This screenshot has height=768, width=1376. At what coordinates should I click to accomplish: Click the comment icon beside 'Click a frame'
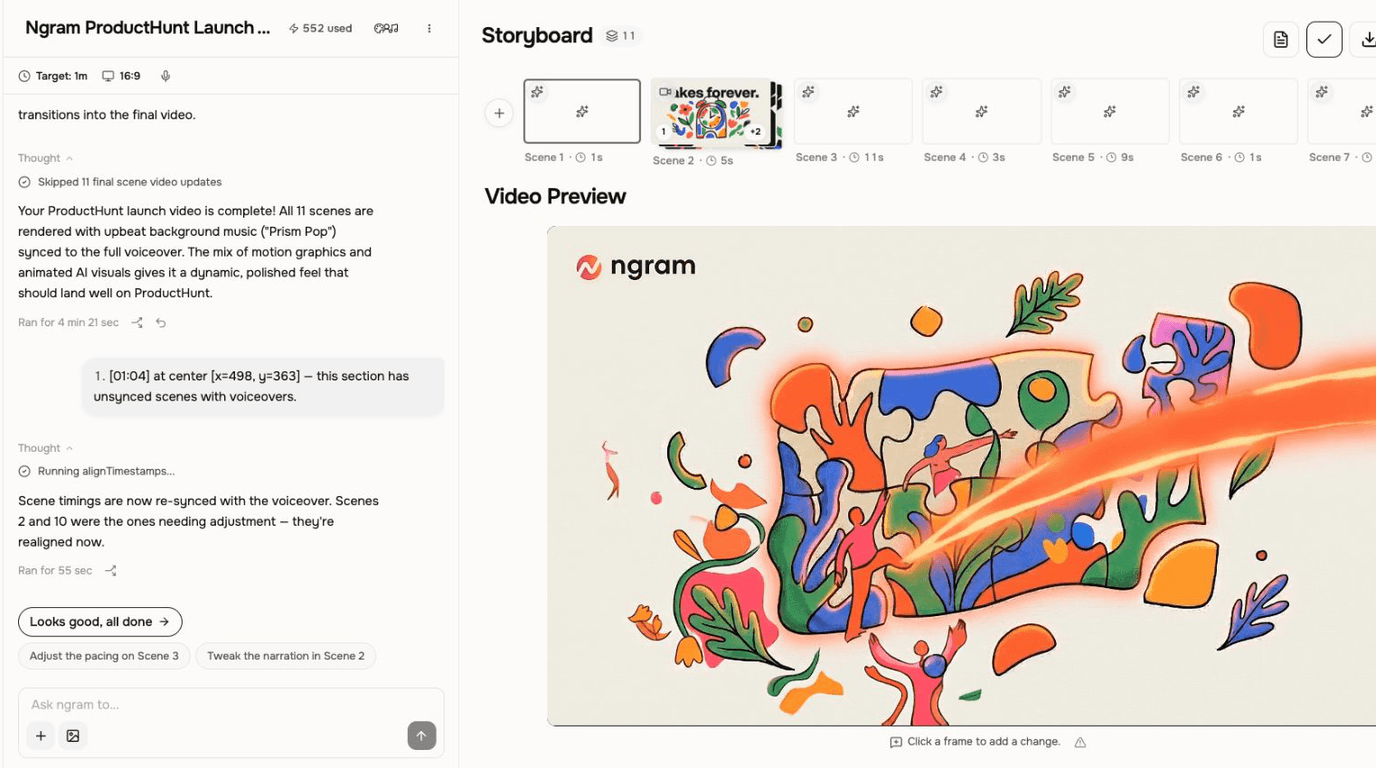896,742
